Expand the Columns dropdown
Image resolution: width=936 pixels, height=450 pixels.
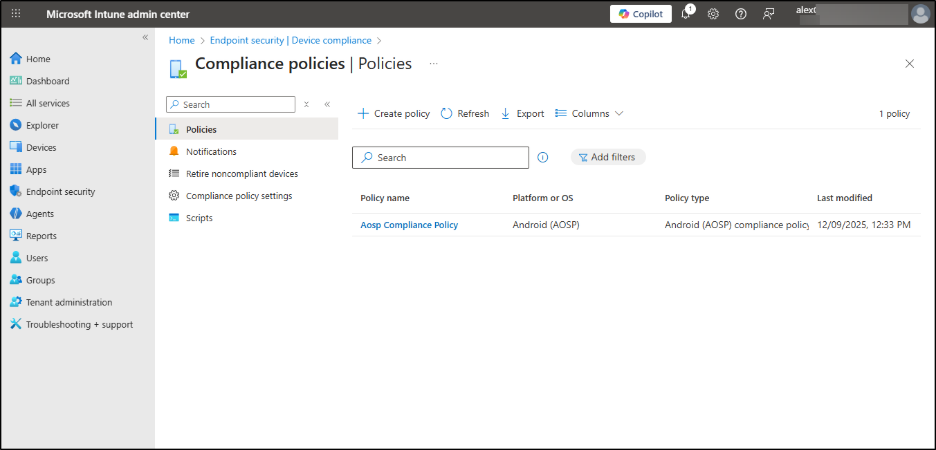tap(589, 114)
